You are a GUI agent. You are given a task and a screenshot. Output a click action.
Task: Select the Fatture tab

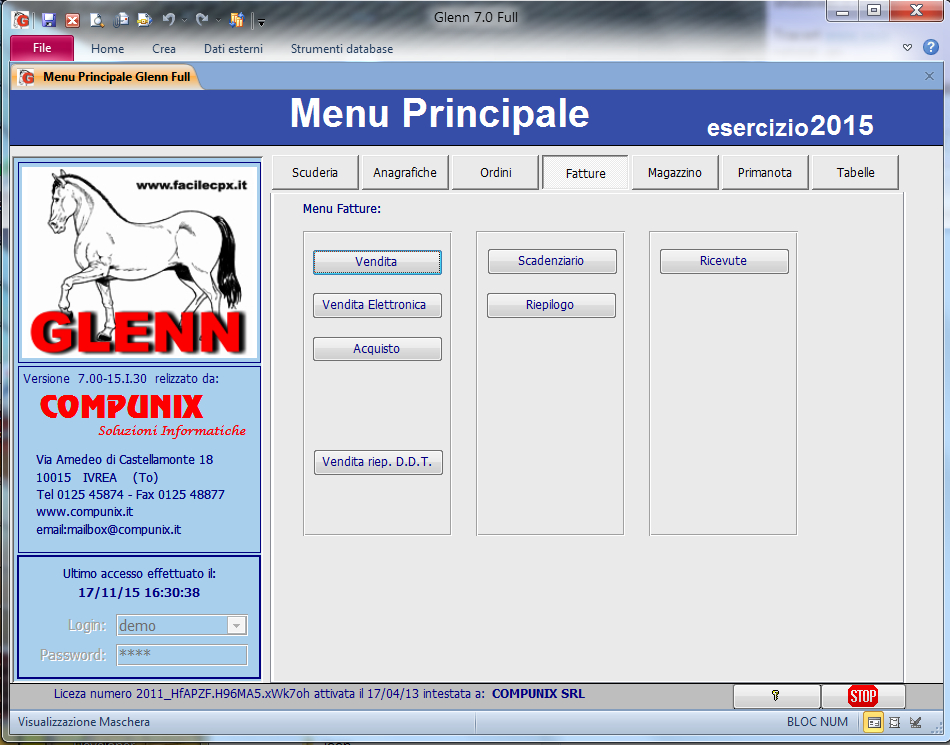tap(585, 173)
